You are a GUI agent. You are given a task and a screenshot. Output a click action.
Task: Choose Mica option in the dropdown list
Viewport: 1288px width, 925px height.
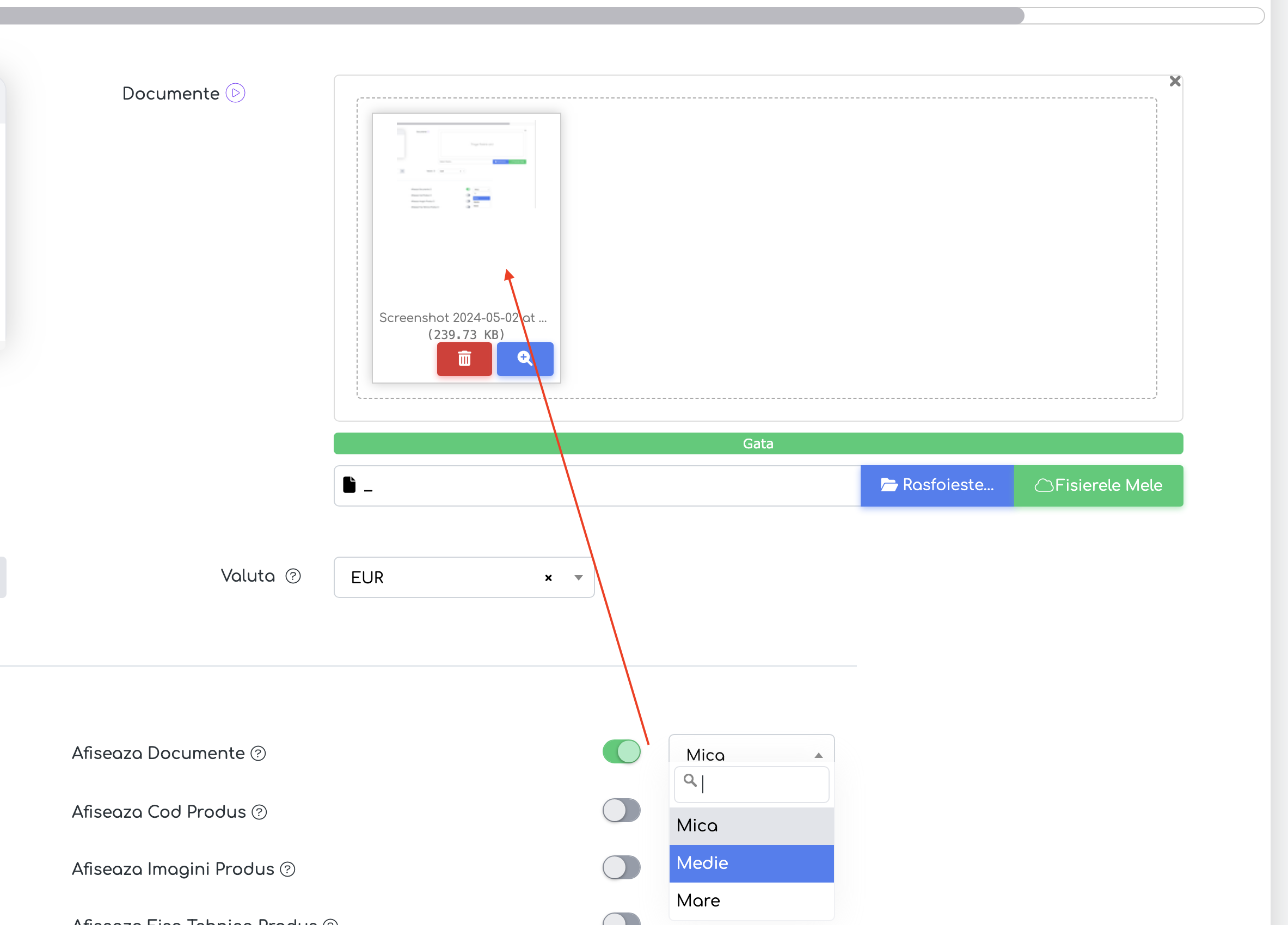(x=751, y=825)
